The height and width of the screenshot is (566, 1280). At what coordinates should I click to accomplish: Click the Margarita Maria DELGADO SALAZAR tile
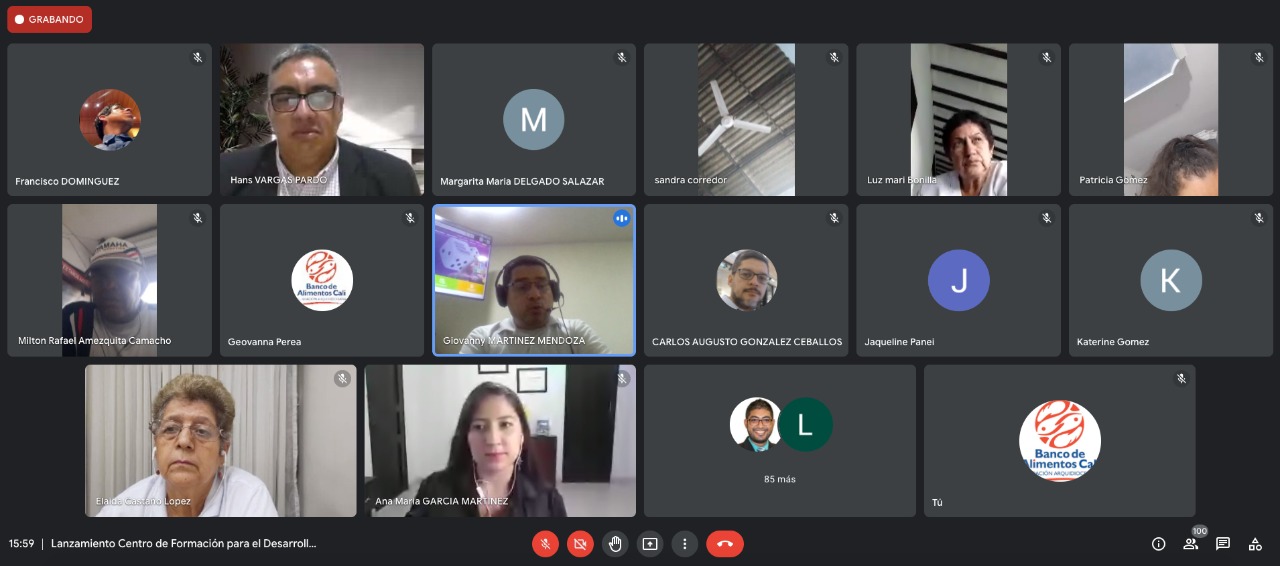tap(534, 119)
